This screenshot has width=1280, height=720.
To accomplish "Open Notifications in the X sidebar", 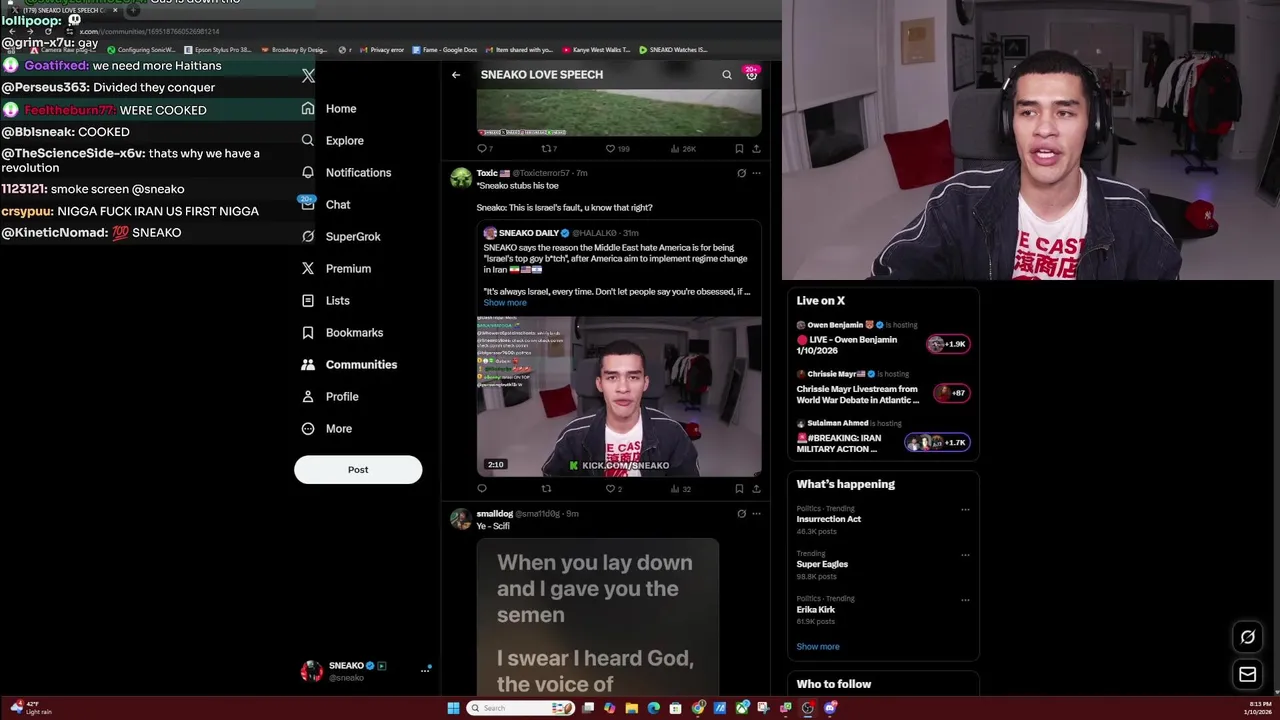I will (346, 172).
